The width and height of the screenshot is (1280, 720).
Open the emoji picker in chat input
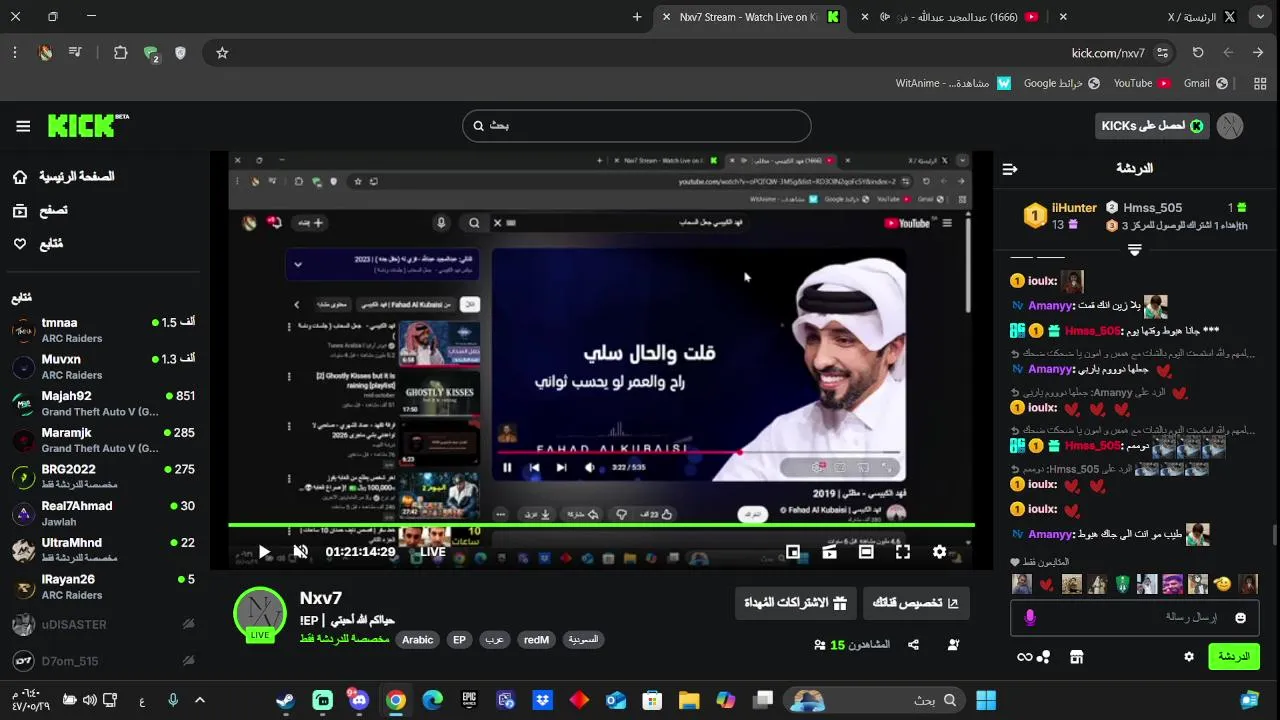coord(1240,618)
